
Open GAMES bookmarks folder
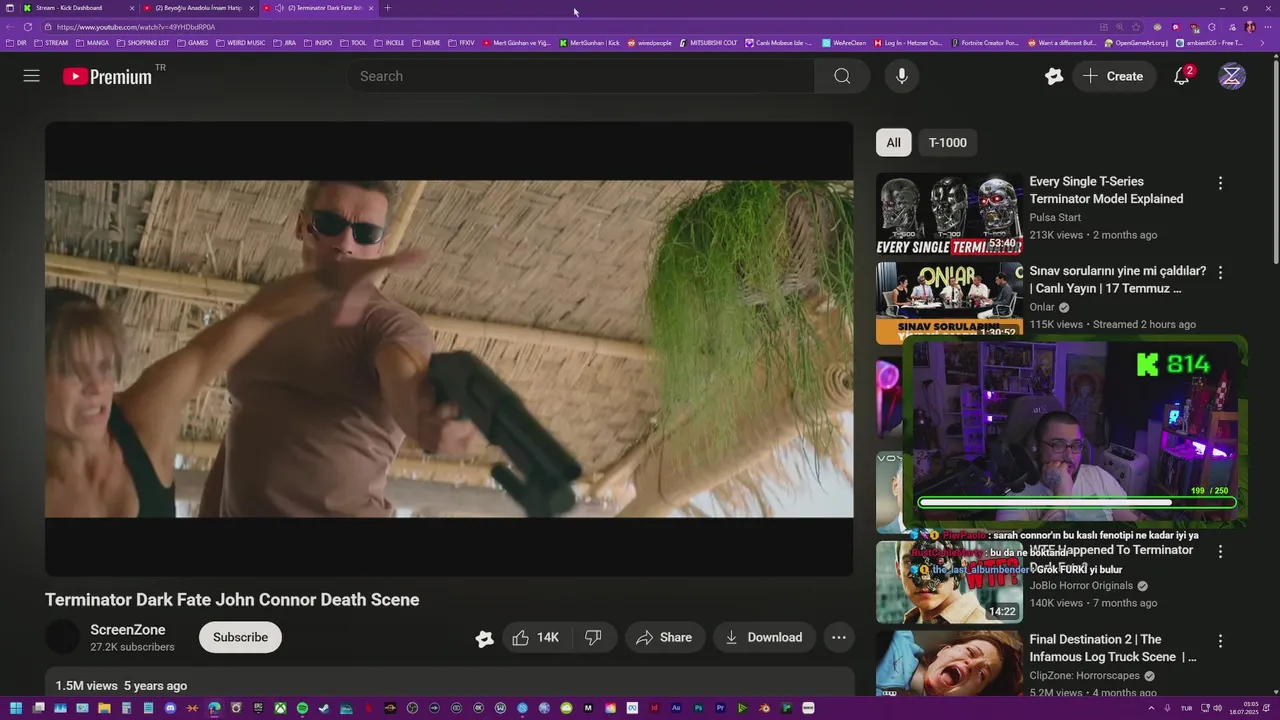[x=193, y=43]
